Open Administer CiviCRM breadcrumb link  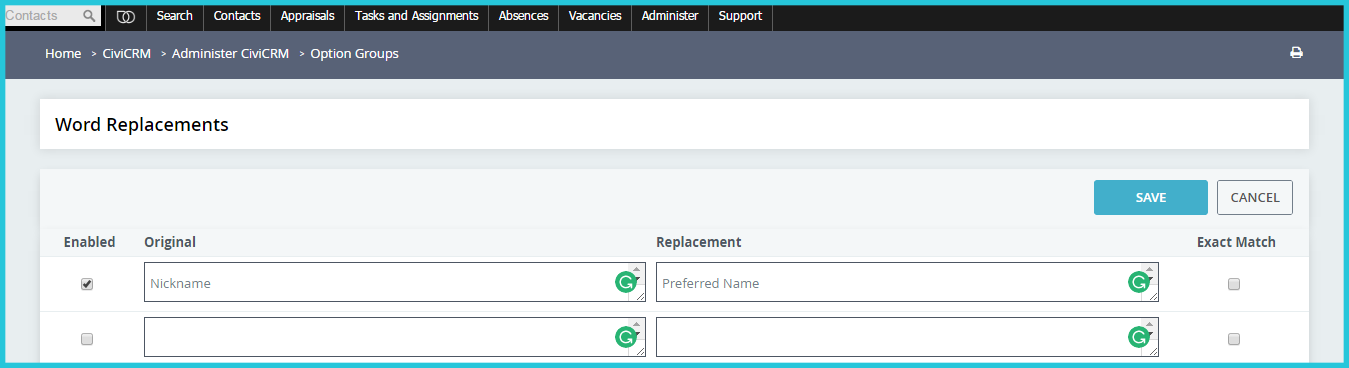[230, 54]
